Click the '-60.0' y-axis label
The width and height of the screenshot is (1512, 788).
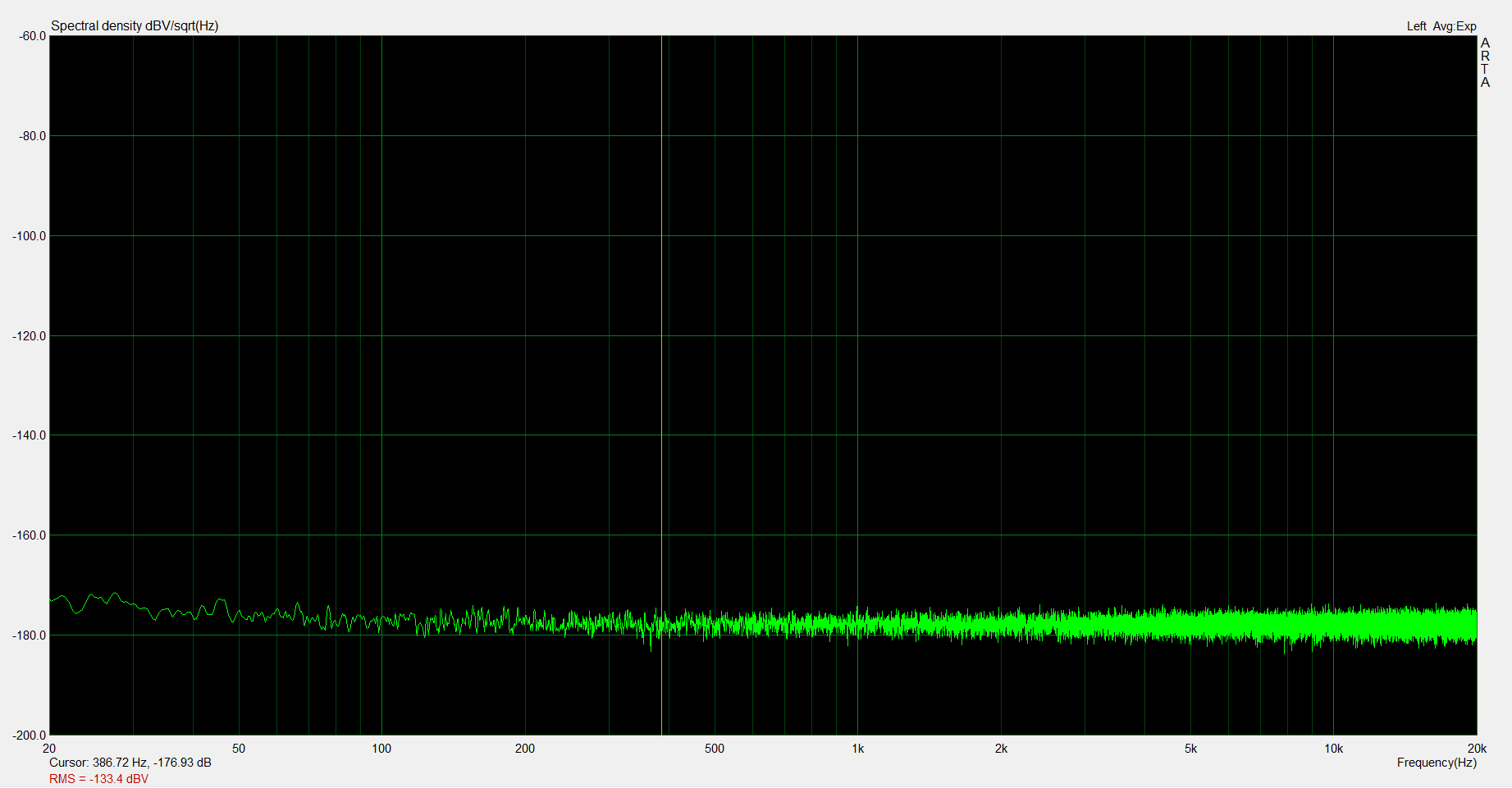point(33,36)
